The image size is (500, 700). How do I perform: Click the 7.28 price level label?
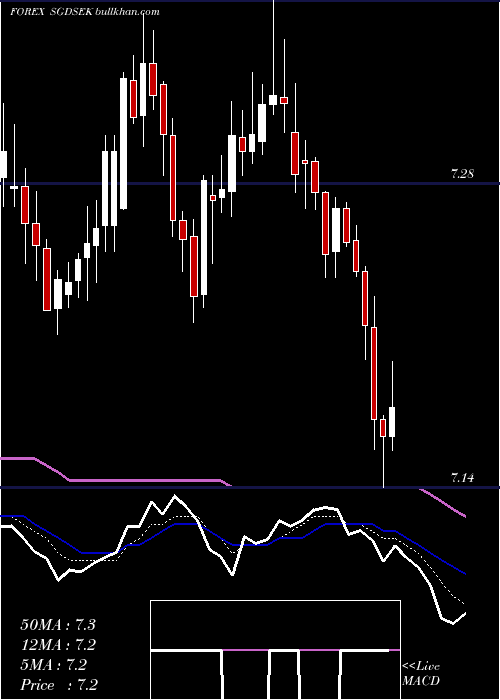tap(462, 174)
